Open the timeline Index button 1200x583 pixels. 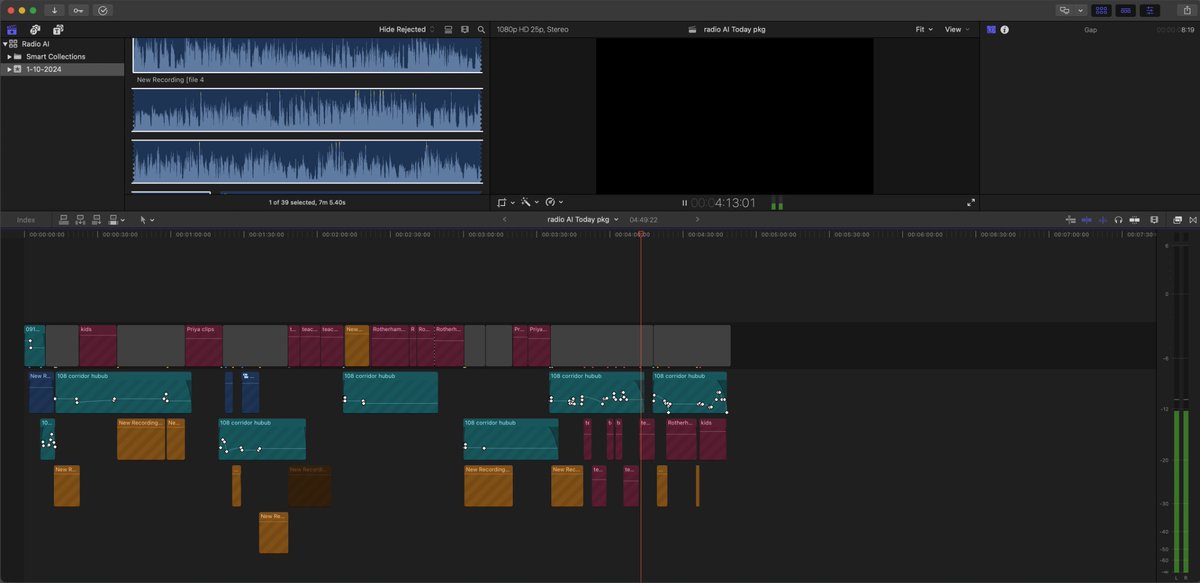click(26, 219)
